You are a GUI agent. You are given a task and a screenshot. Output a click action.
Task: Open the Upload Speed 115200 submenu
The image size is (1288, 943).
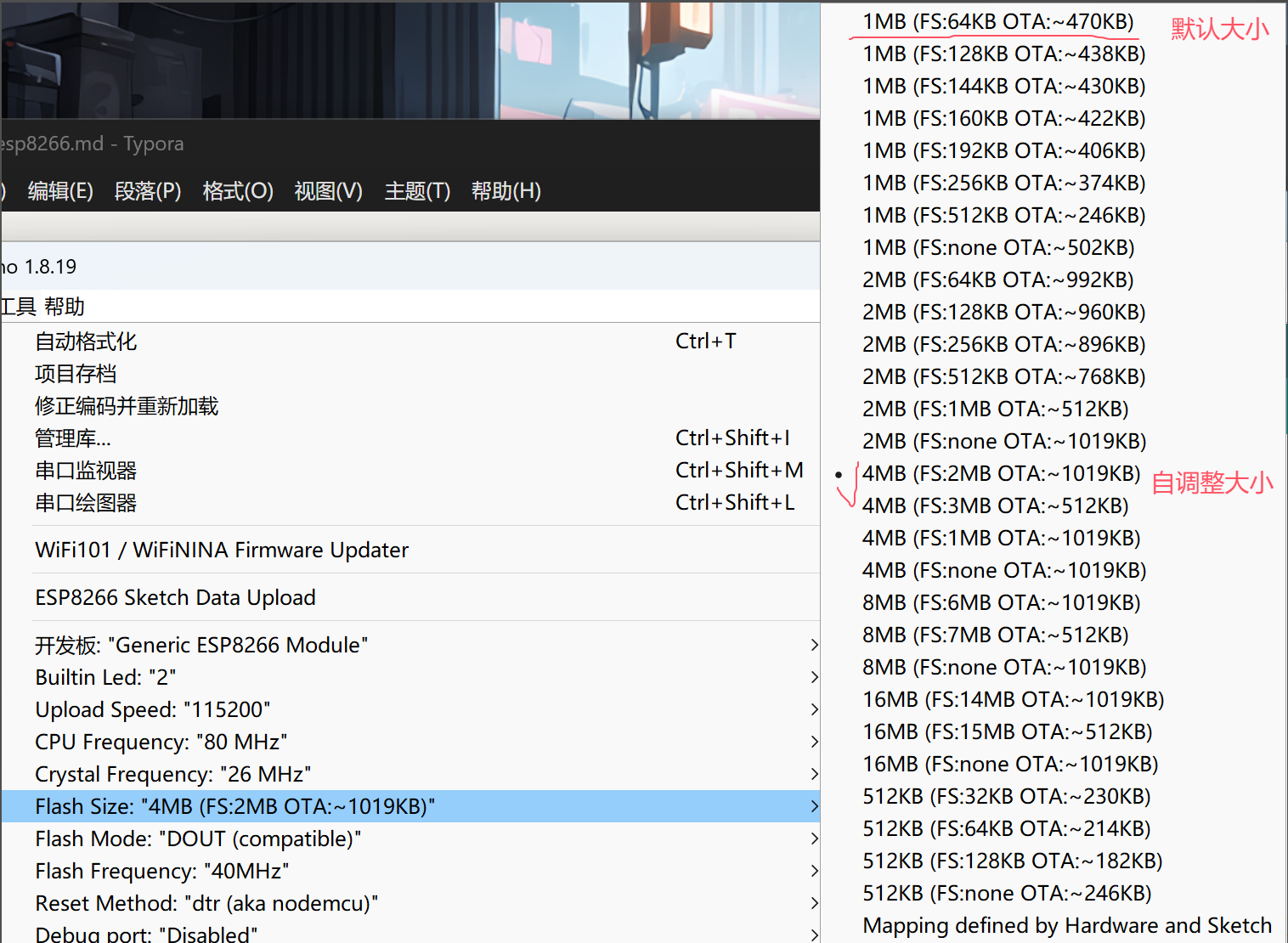coord(410,709)
